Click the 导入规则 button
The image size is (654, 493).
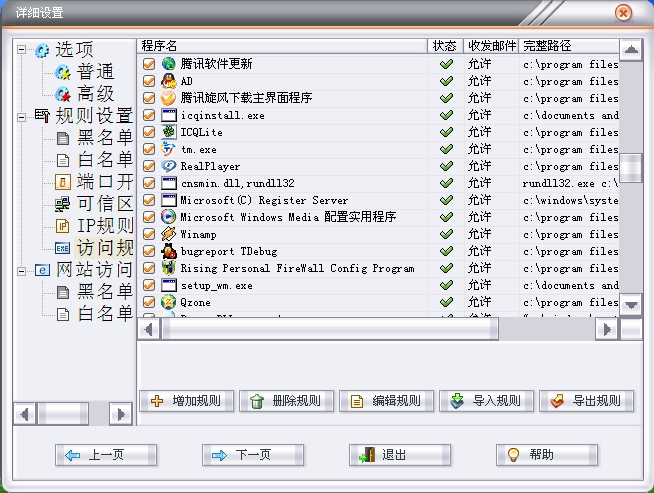click(x=486, y=401)
